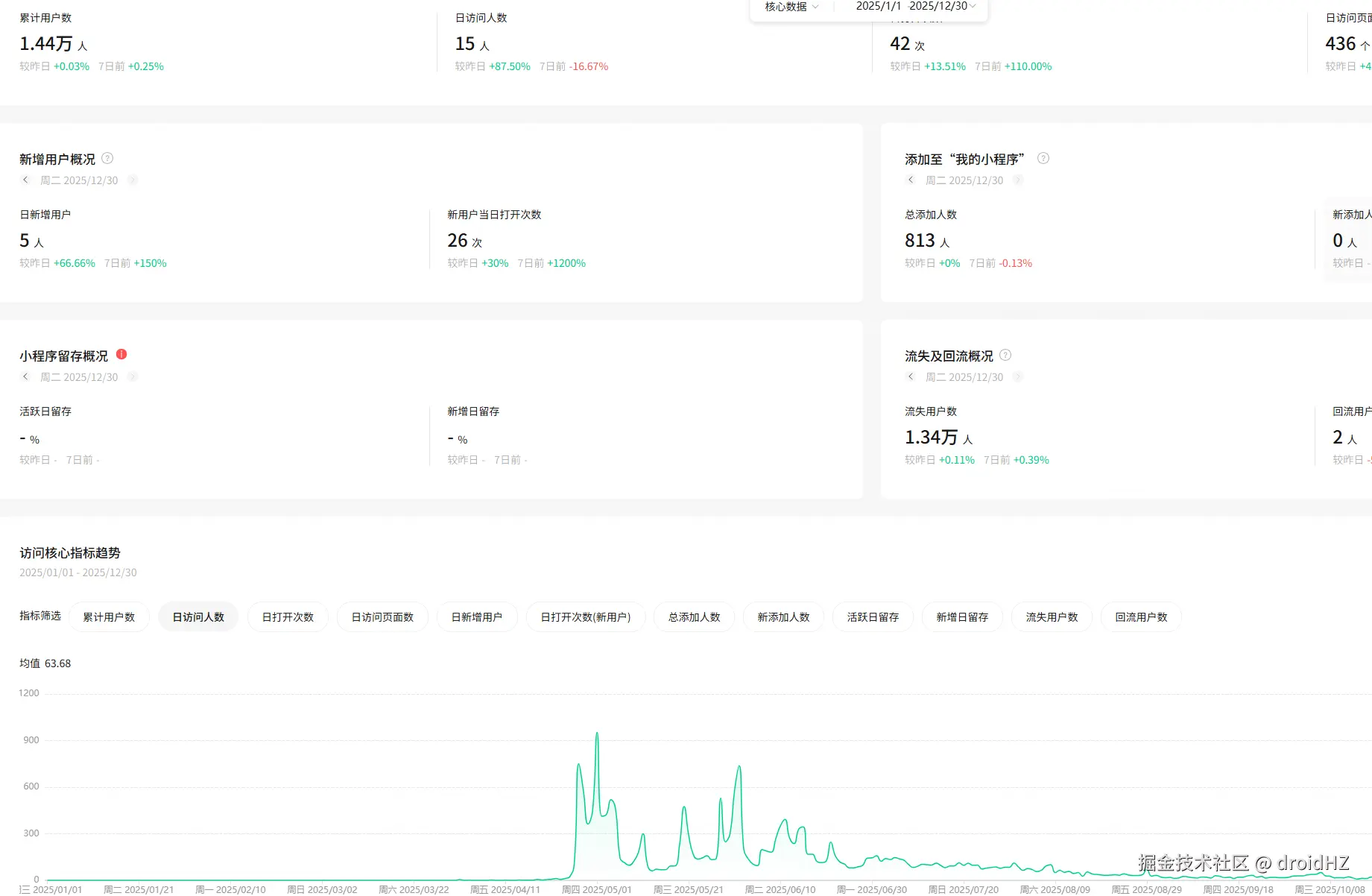The width and height of the screenshot is (1372, 896).
Task: Select the 新增日留存 metric chip
Action: point(962,617)
